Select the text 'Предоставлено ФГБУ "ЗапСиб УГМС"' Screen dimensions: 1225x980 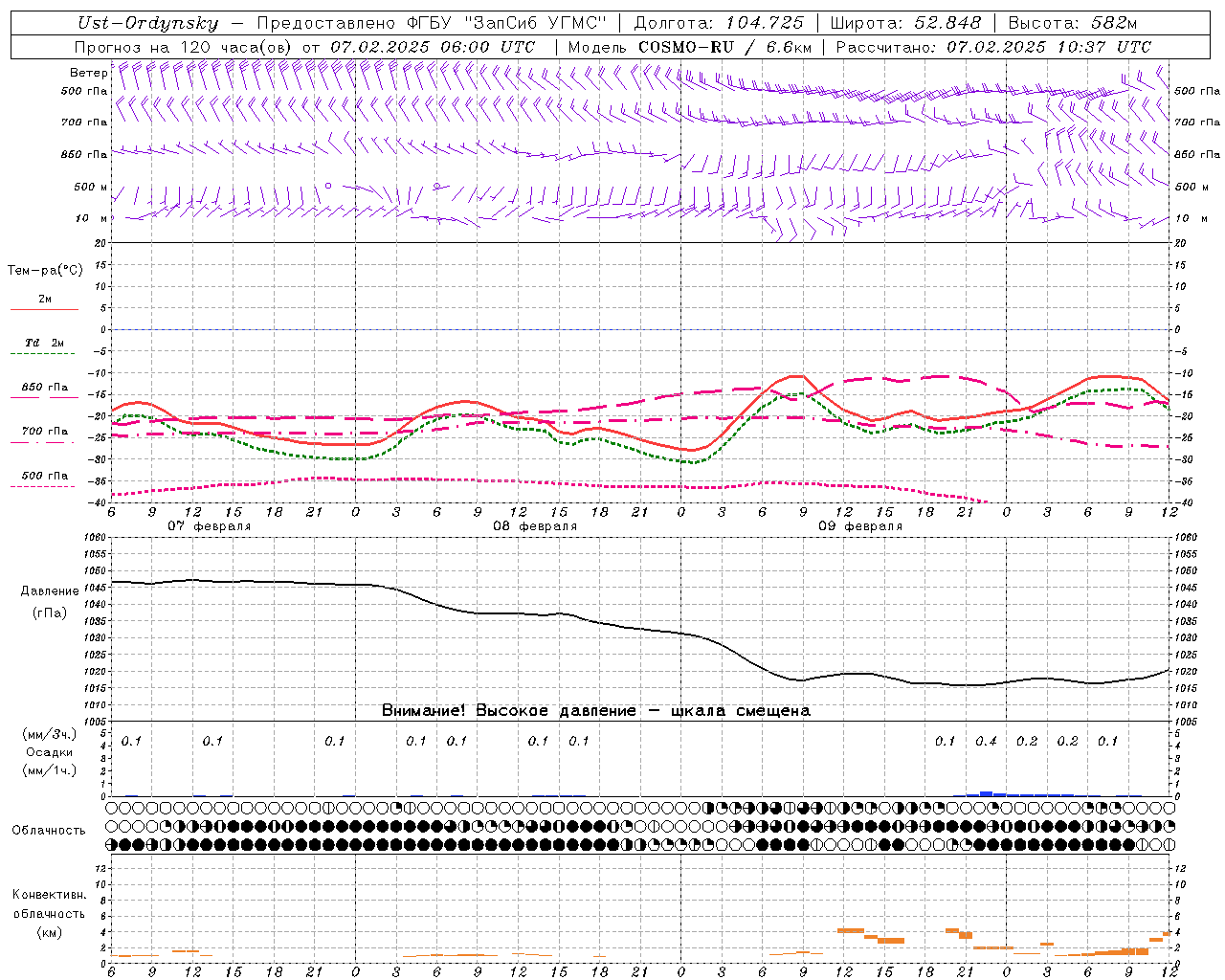click(430, 24)
